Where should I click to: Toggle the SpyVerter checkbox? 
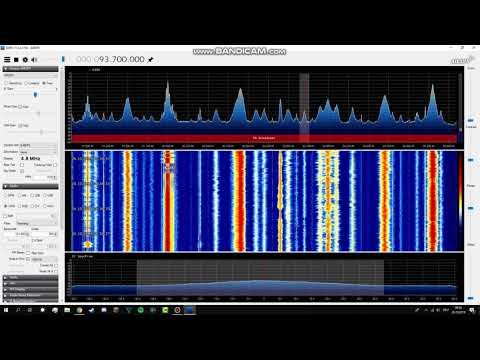pos(22,171)
